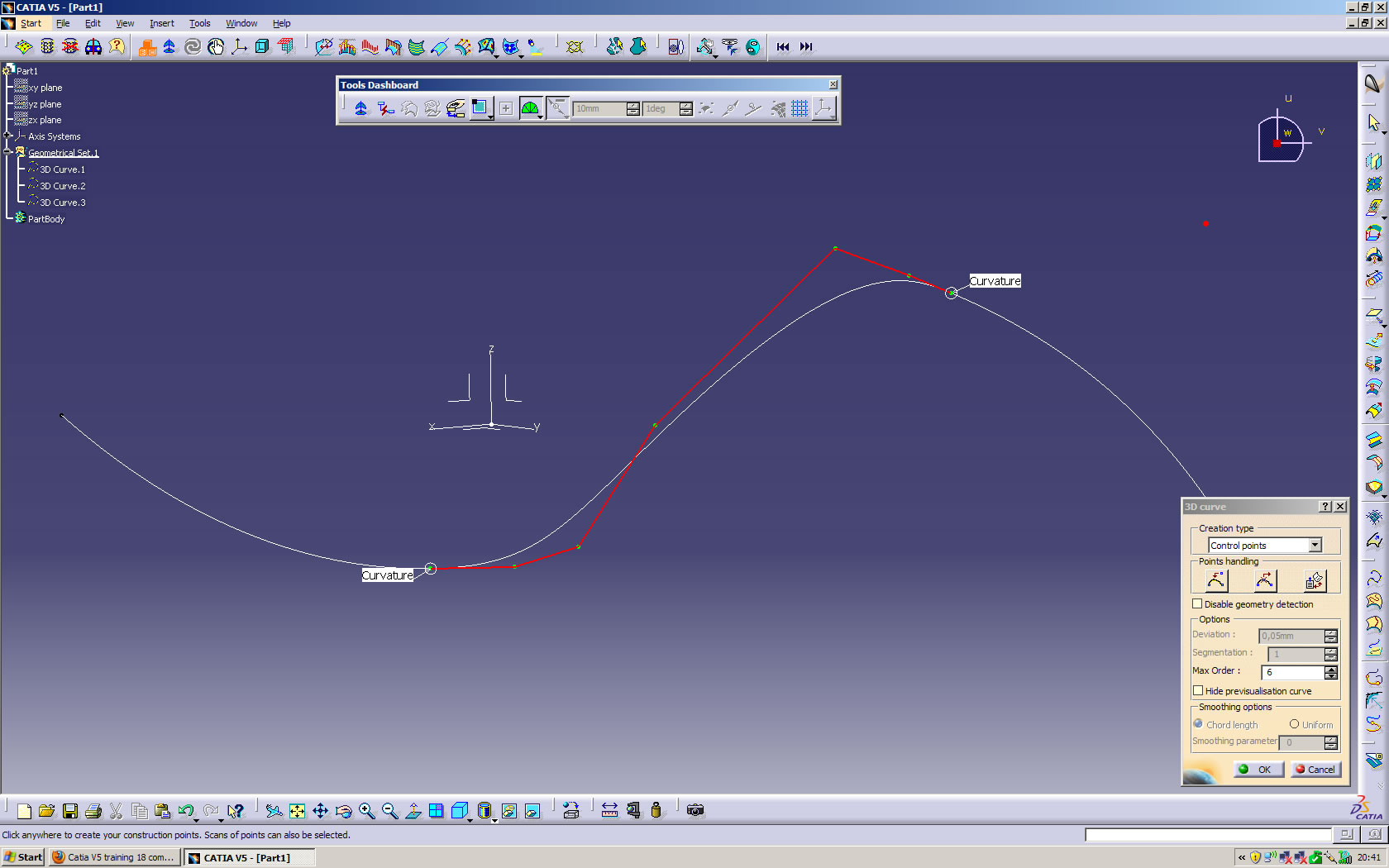Collapse the Geometrical Set.1 node
The height and width of the screenshot is (868, 1389).
pos(7,152)
